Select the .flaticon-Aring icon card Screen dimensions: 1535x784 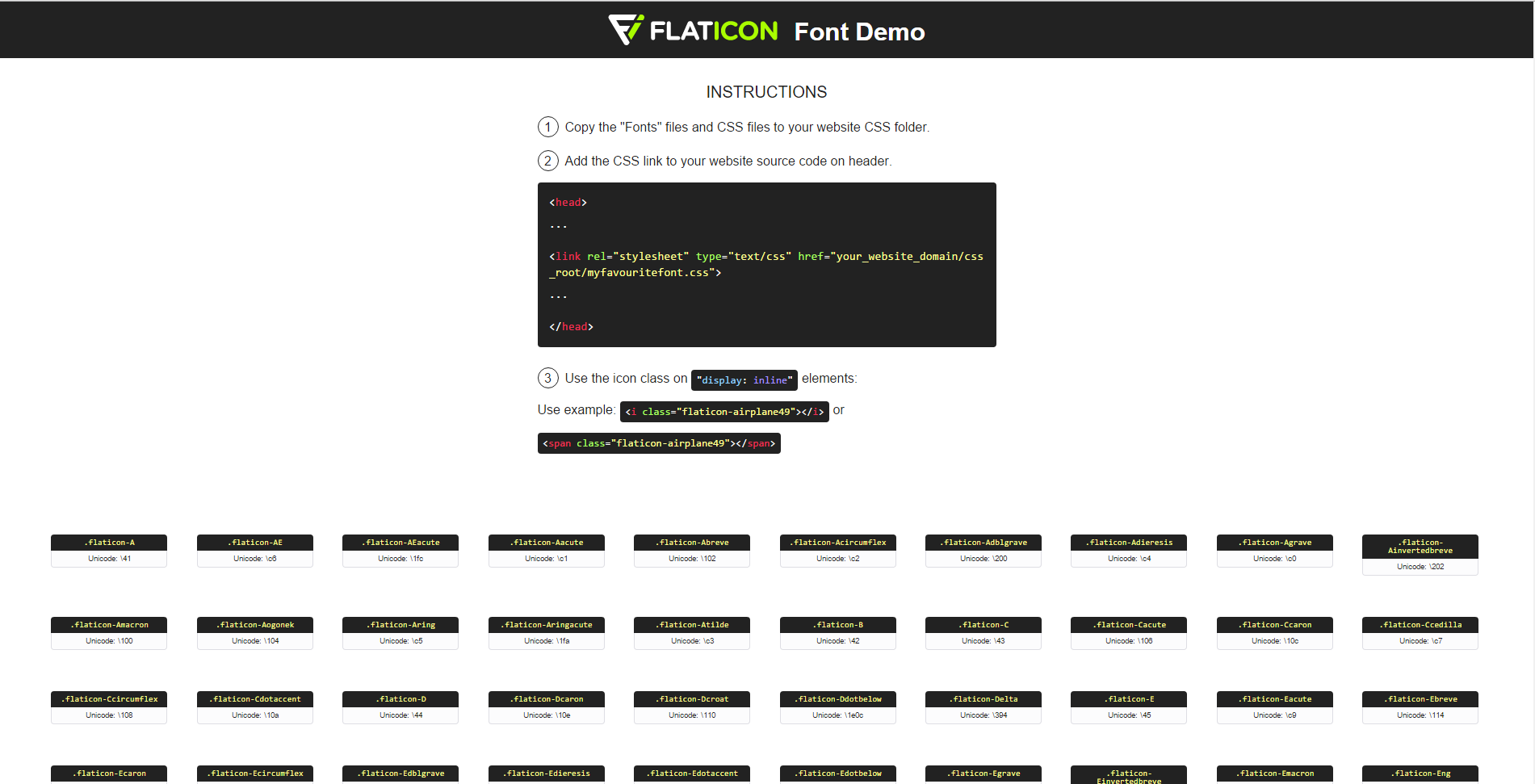(x=400, y=632)
